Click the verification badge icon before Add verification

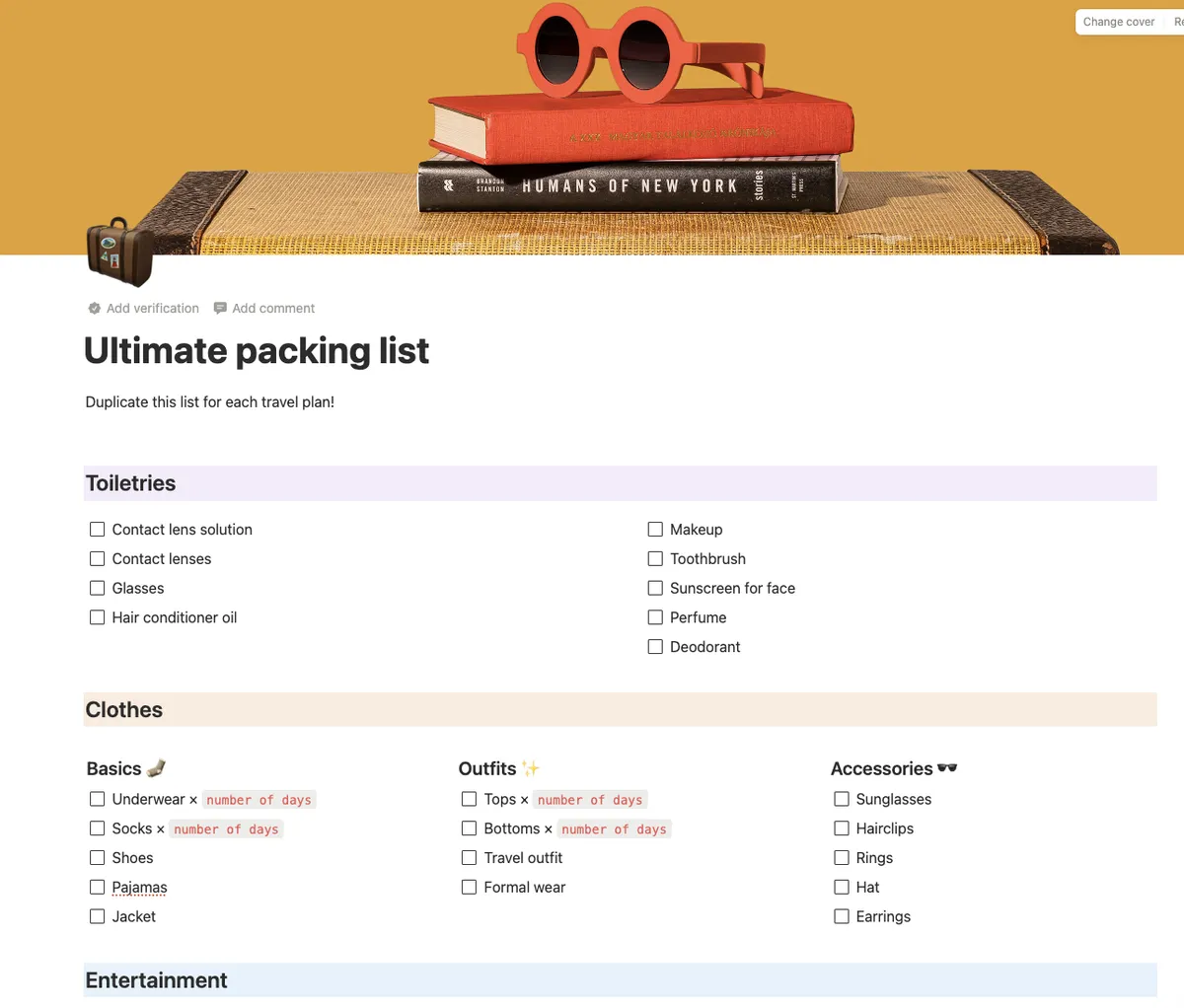click(x=94, y=308)
